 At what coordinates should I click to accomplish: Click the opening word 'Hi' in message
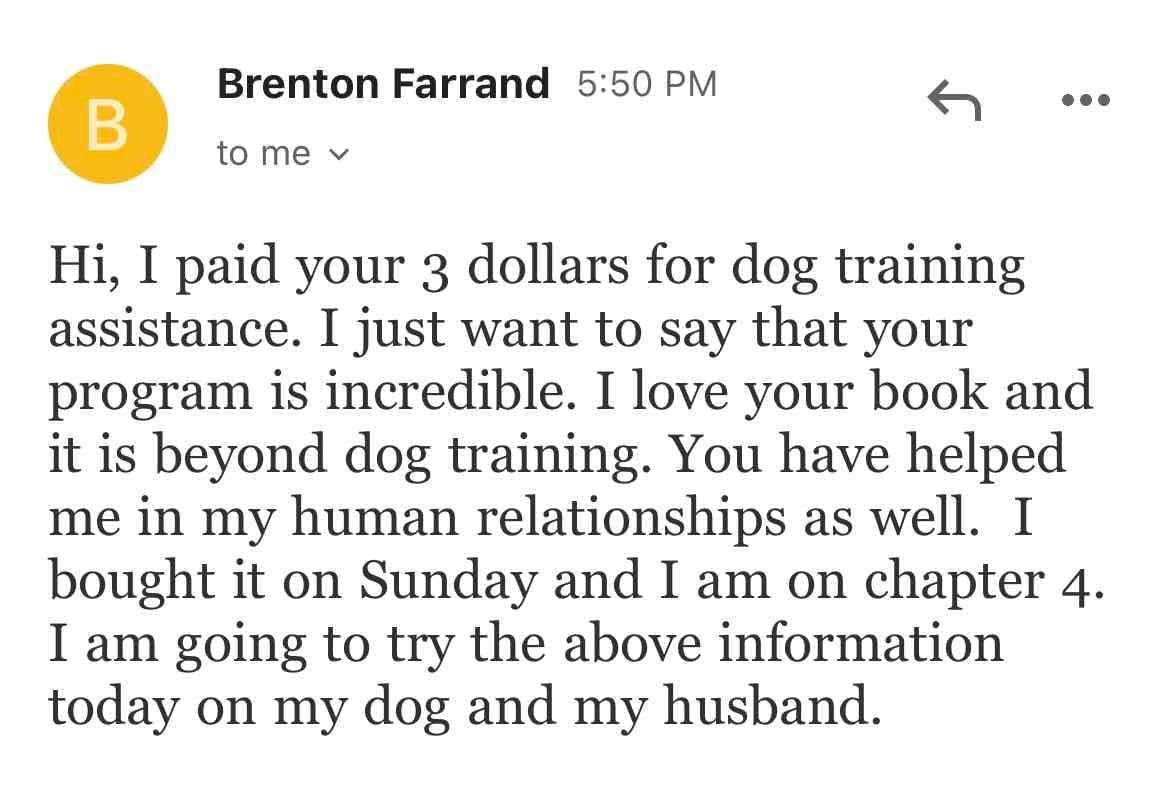click(78, 265)
